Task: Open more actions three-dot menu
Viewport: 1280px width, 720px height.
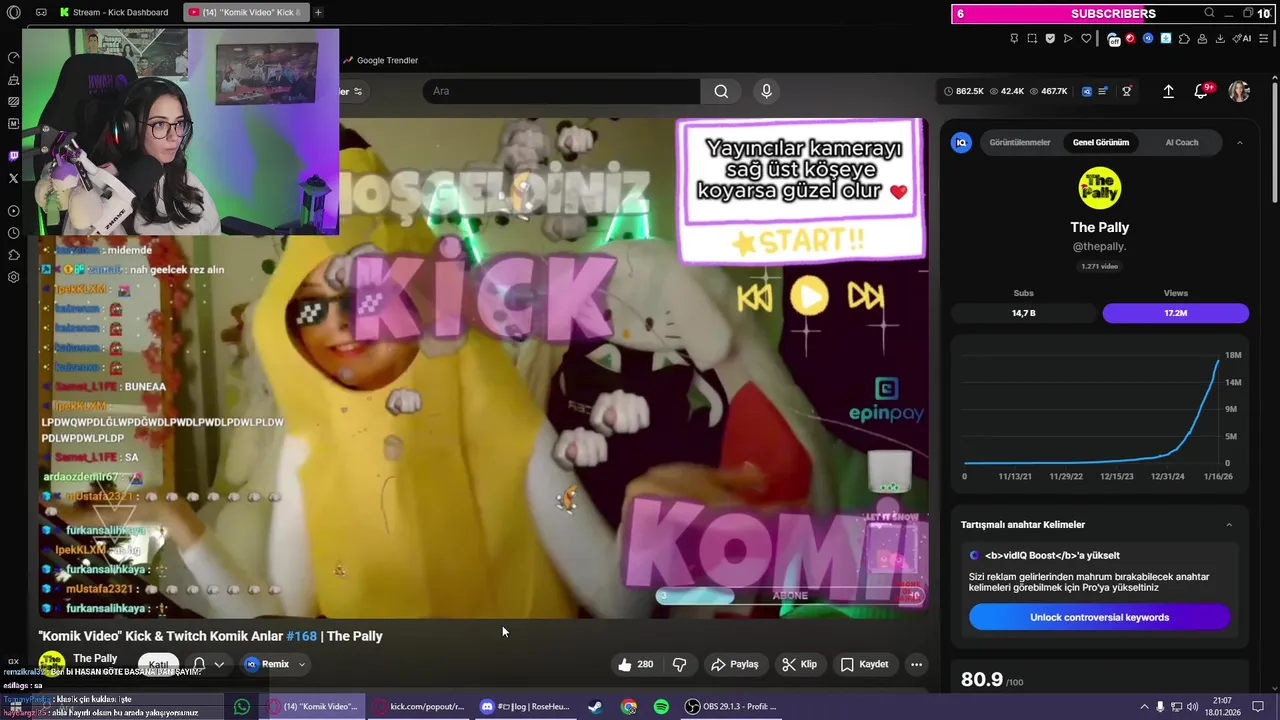Action: pos(916,664)
